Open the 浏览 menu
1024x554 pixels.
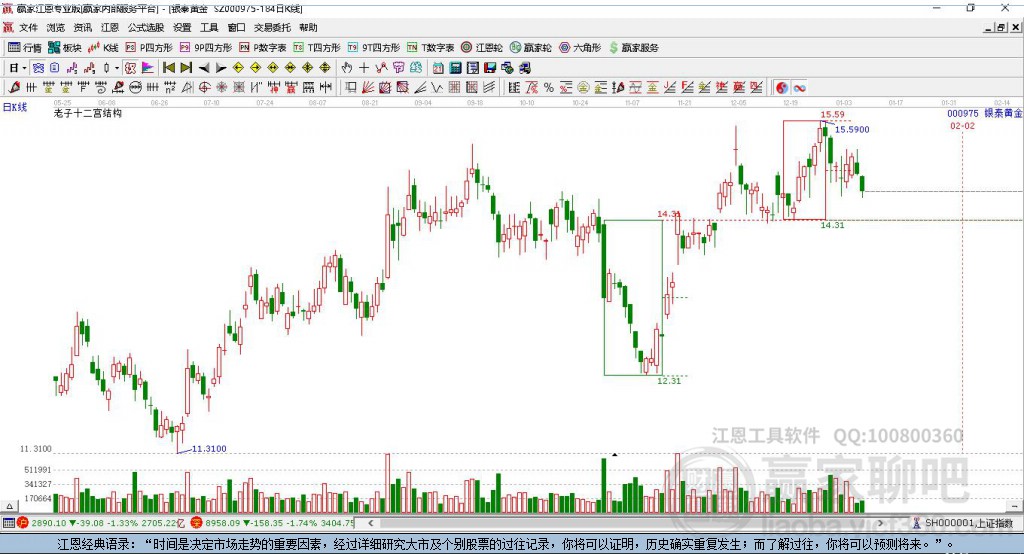[56, 27]
